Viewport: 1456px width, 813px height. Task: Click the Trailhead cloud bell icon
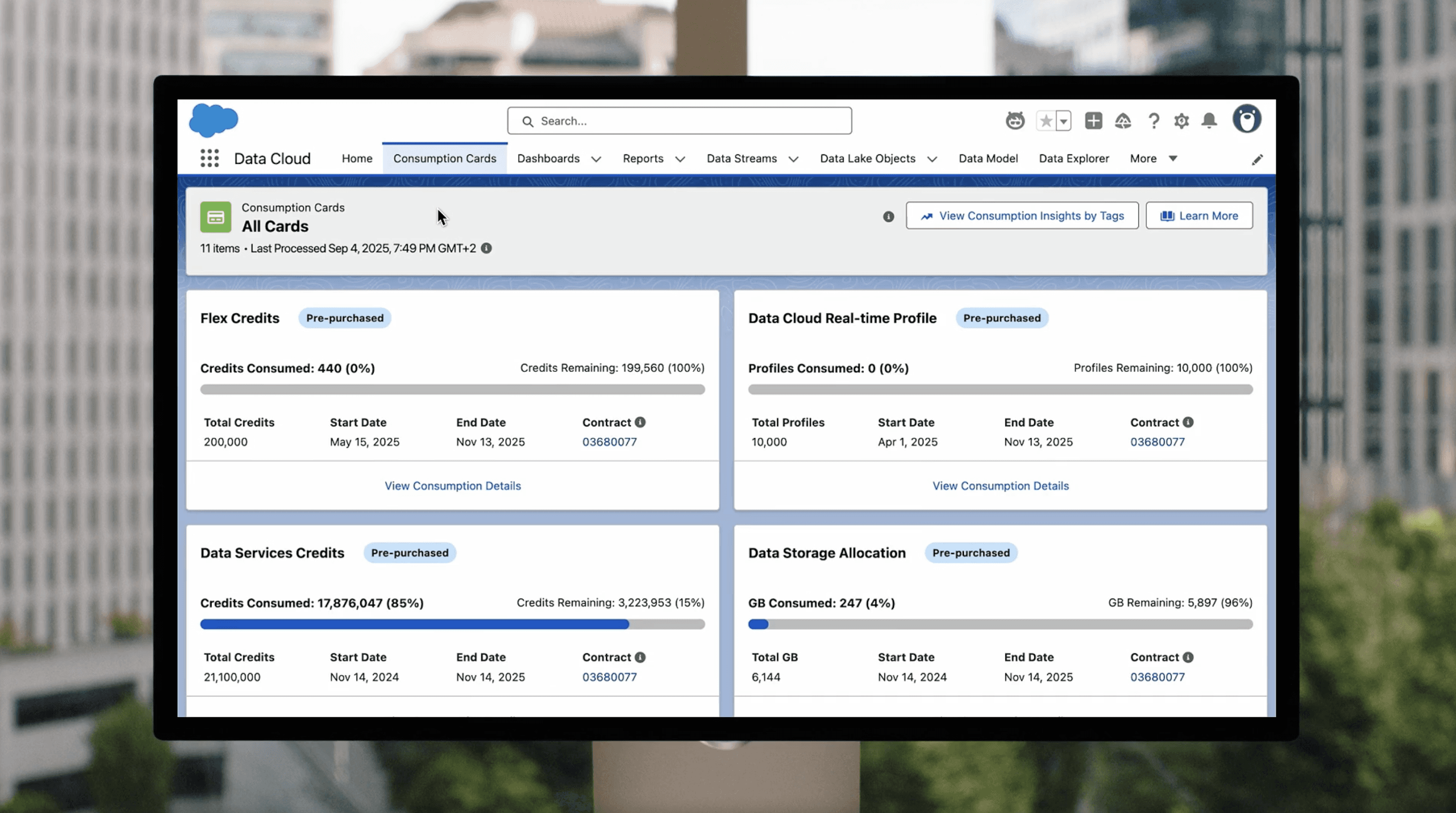point(1123,121)
